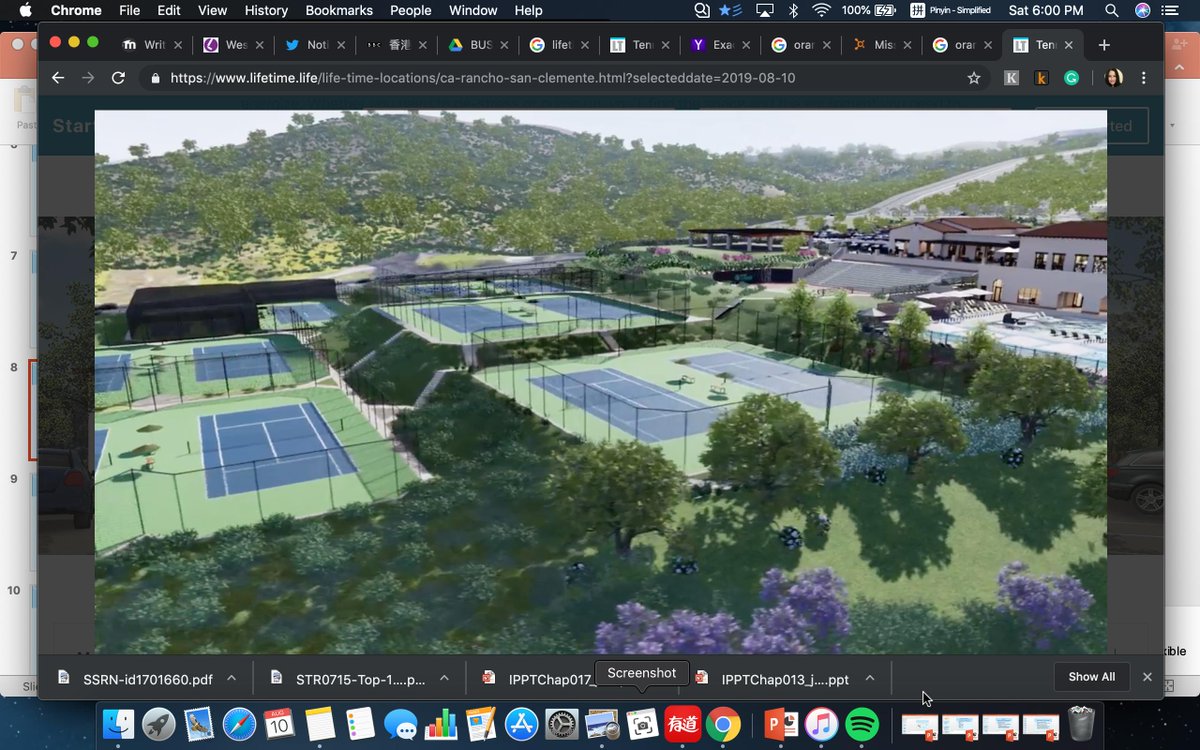Image resolution: width=1200 pixels, height=750 pixels.
Task: Open the Grammarly extension
Action: [1071, 78]
